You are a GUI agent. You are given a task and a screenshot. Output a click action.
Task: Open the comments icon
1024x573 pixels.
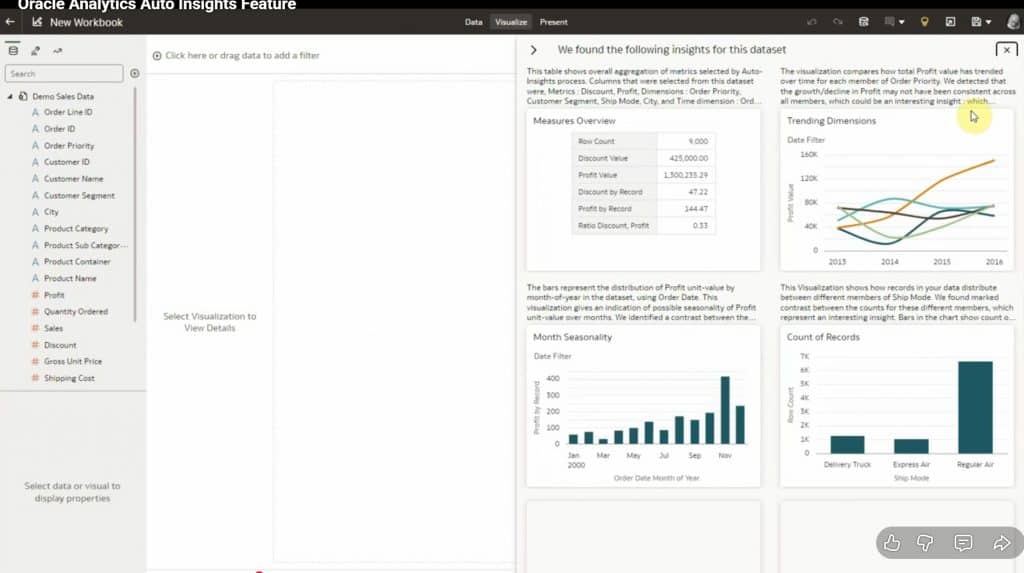pyautogui.click(x=963, y=542)
